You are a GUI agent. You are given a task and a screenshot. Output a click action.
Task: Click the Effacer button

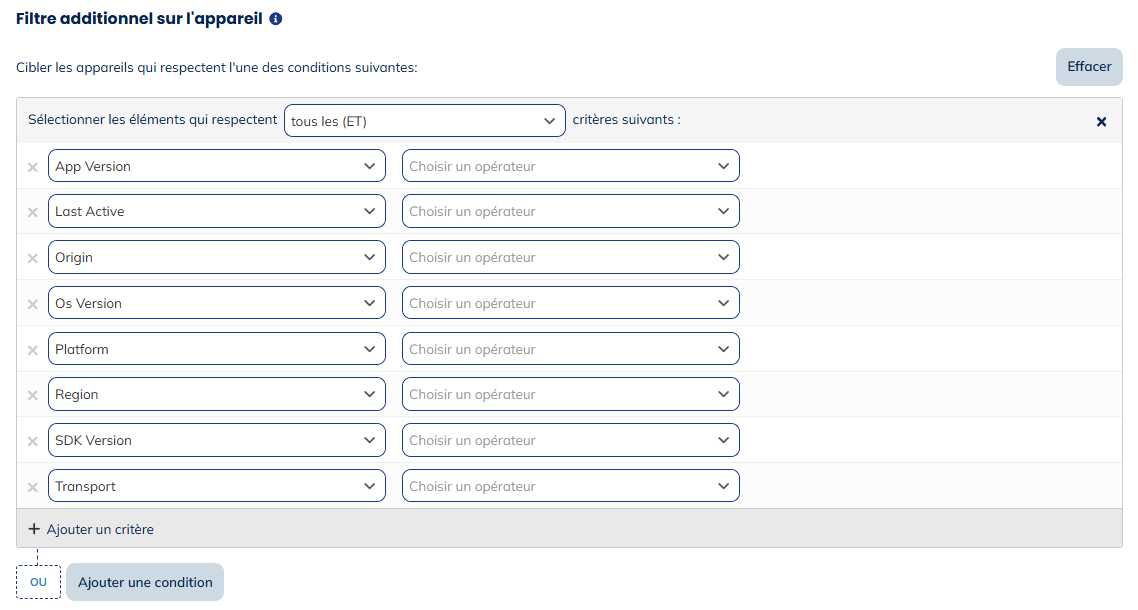[1088, 66]
